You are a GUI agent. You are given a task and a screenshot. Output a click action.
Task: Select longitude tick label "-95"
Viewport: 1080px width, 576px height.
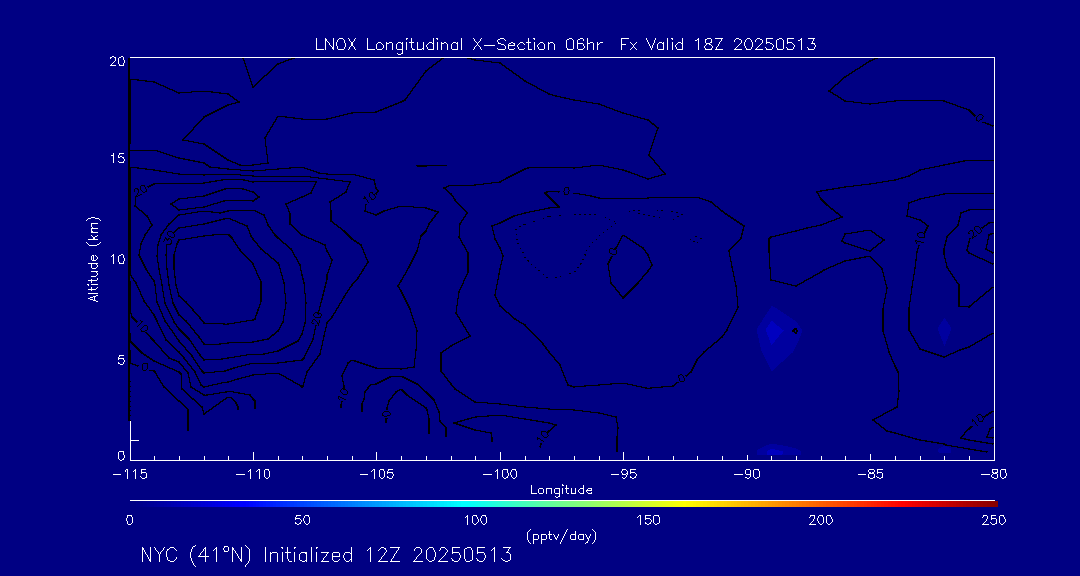623,476
